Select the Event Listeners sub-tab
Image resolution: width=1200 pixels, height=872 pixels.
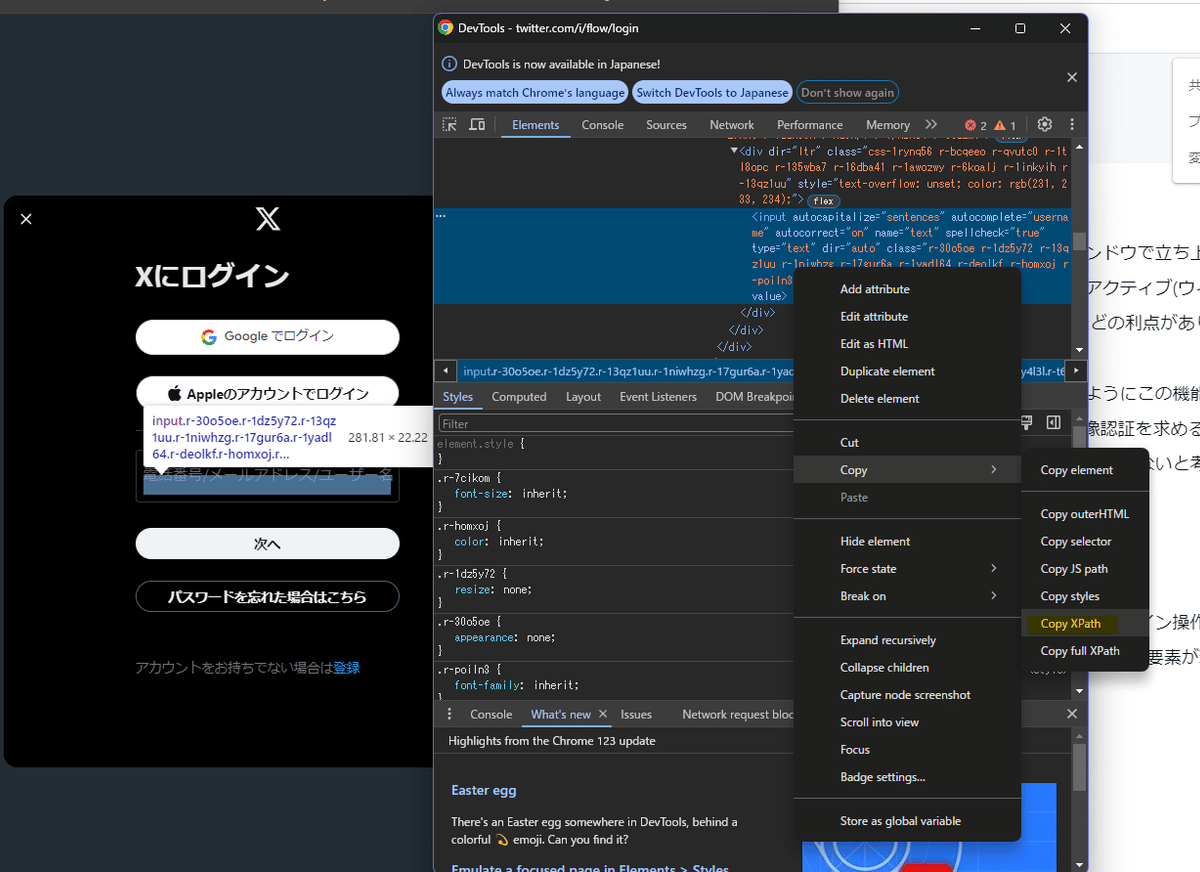pos(658,397)
